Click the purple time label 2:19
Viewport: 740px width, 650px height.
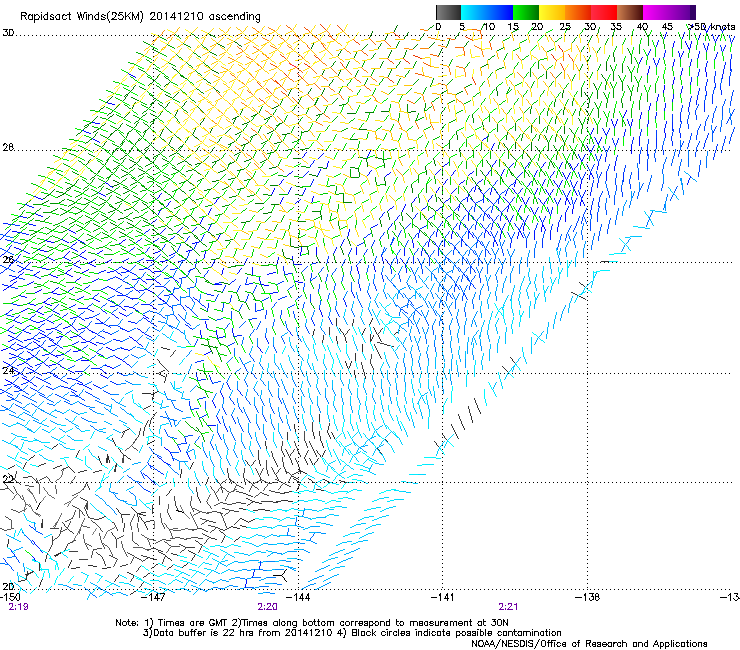pos(18,607)
